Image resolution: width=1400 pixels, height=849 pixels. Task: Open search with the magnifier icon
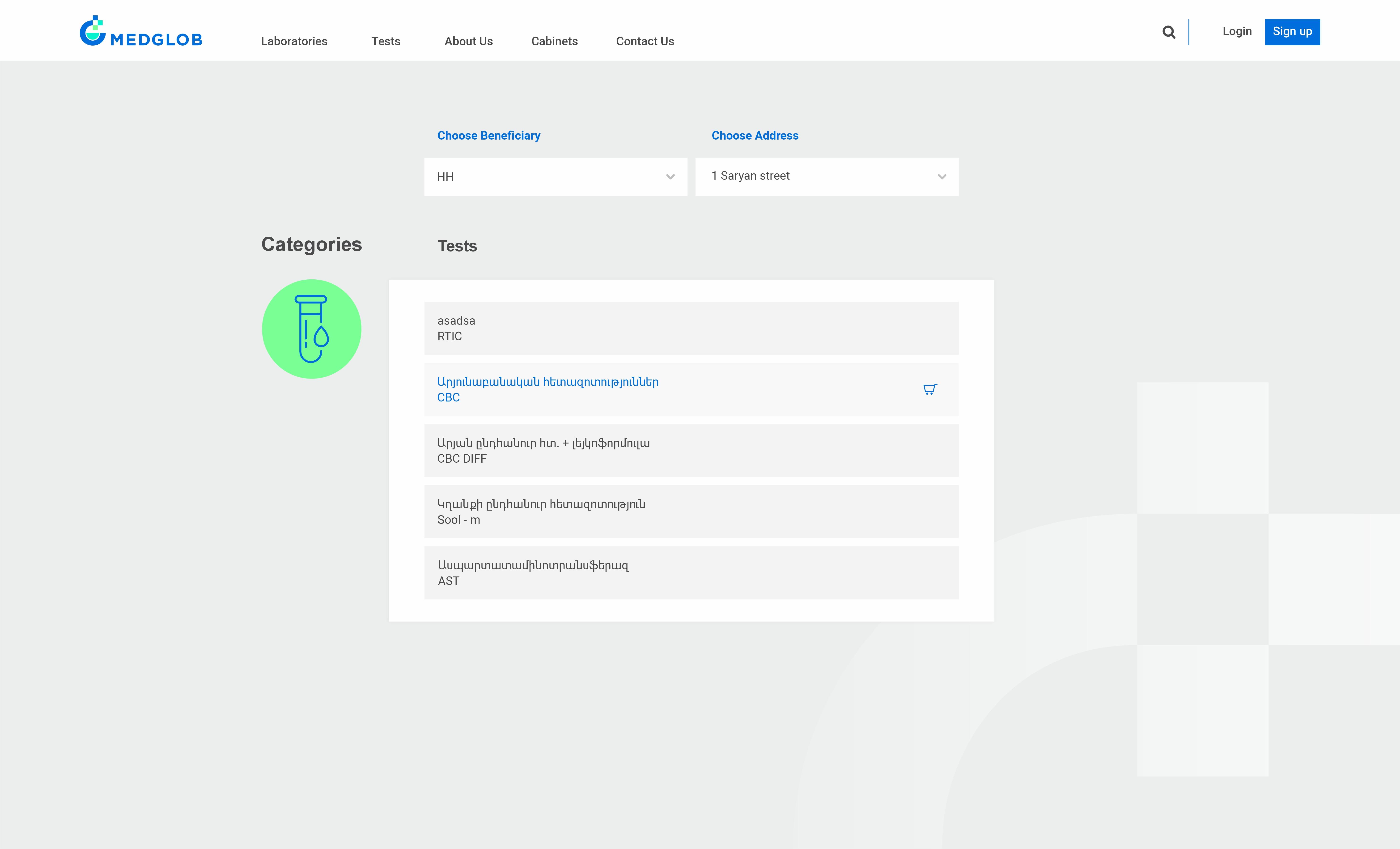(1168, 32)
